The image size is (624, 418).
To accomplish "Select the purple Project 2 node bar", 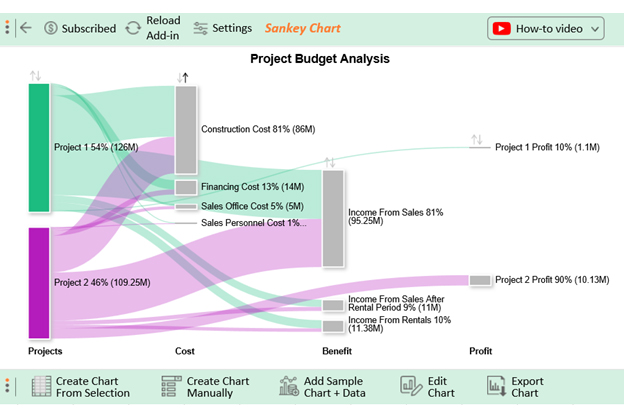I will click(x=39, y=283).
